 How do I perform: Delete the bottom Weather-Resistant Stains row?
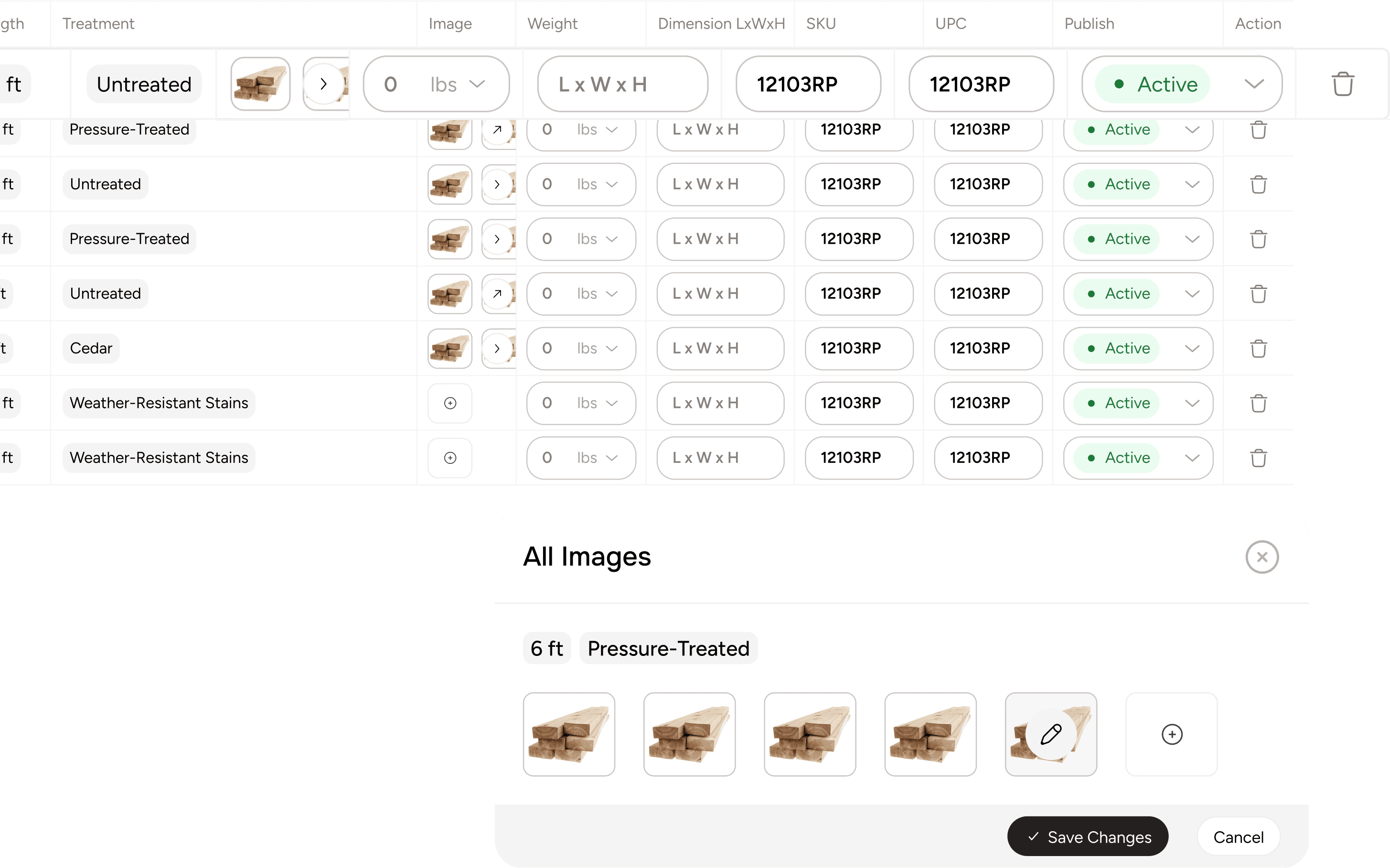[x=1259, y=458]
